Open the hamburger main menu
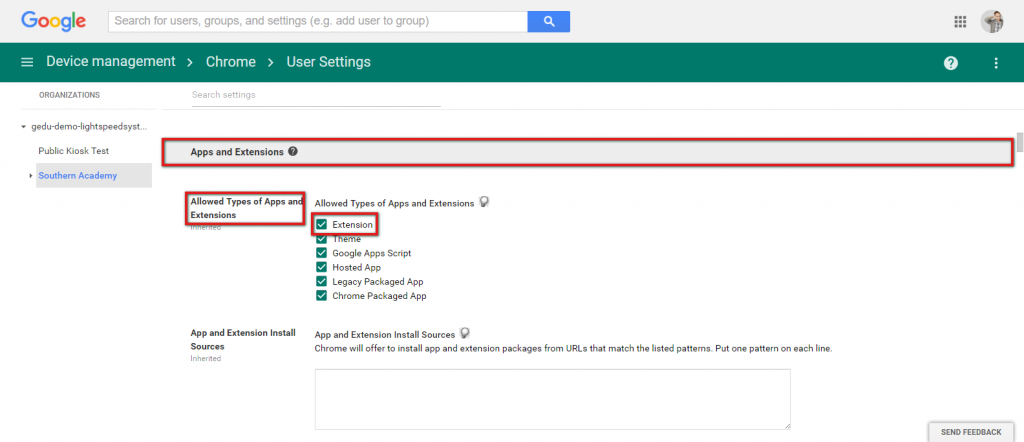Image resolution: width=1024 pixels, height=442 pixels. coord(27,62)
